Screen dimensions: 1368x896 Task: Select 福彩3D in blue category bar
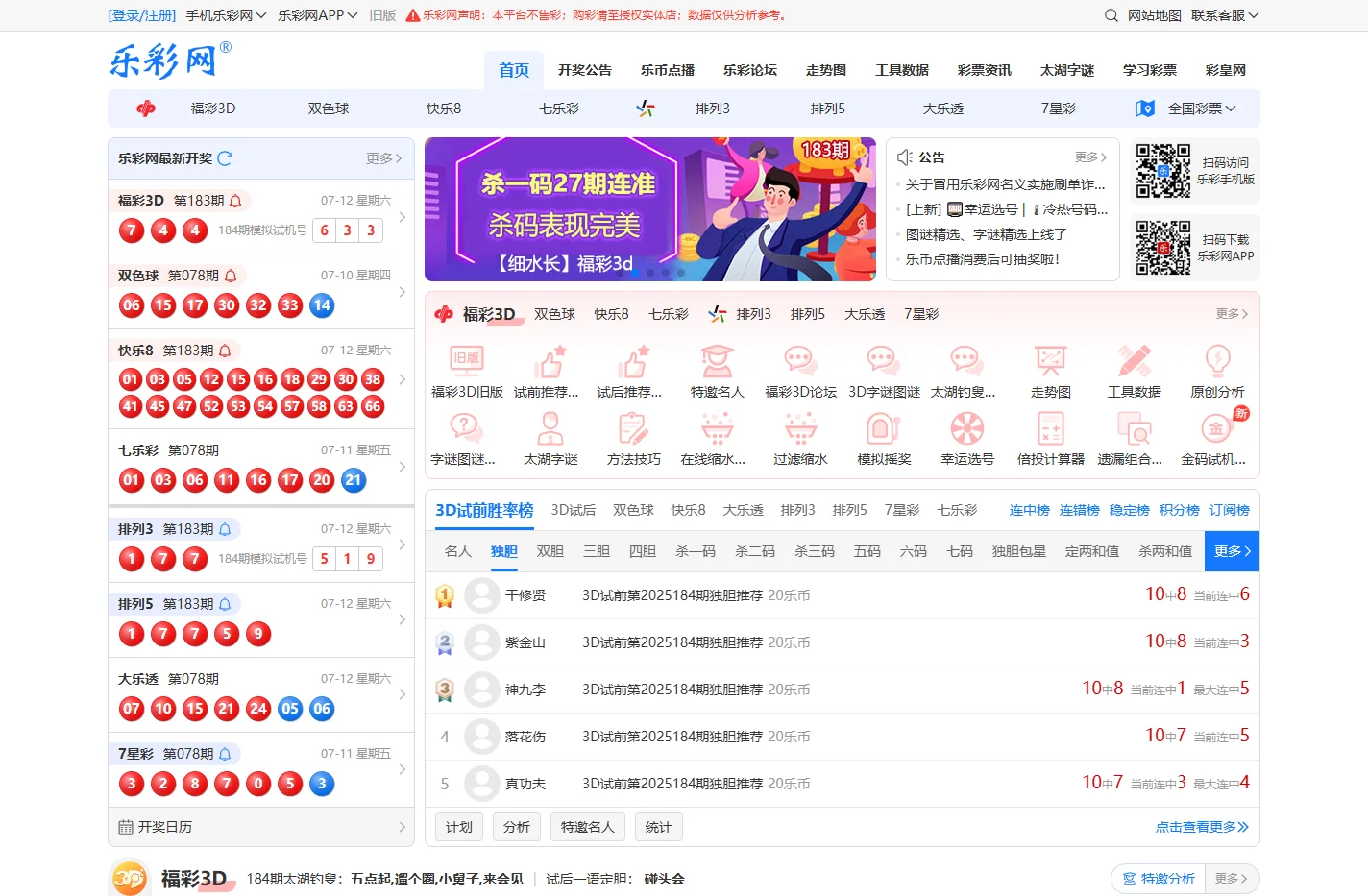(213, 109)
